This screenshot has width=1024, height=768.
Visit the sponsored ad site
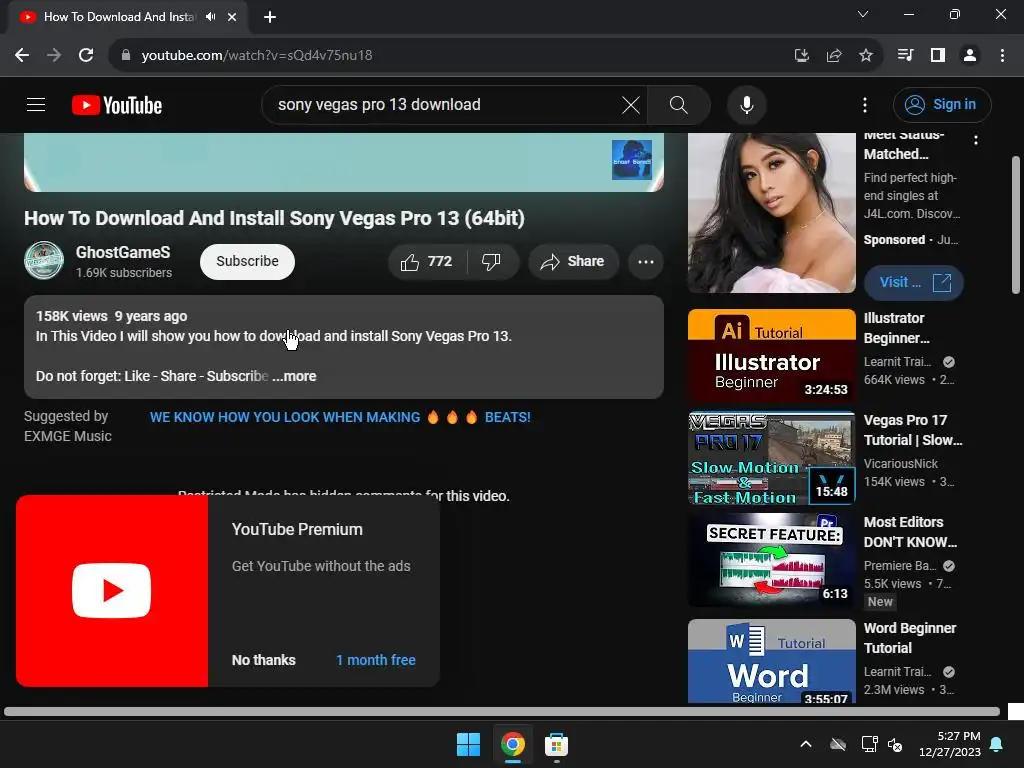(913, 282)
